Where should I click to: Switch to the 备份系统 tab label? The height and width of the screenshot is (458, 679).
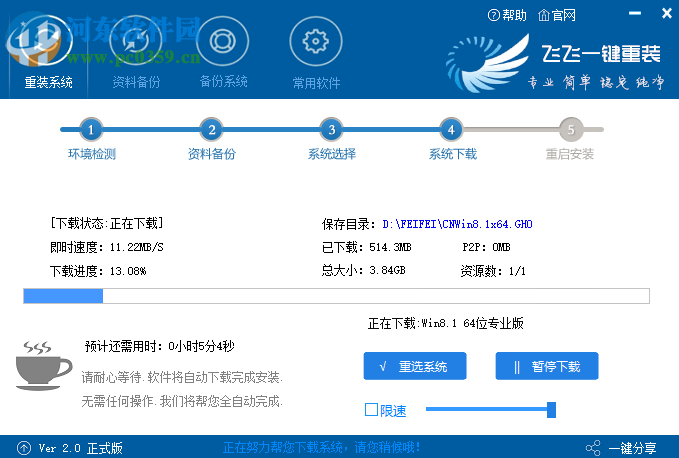223,81
